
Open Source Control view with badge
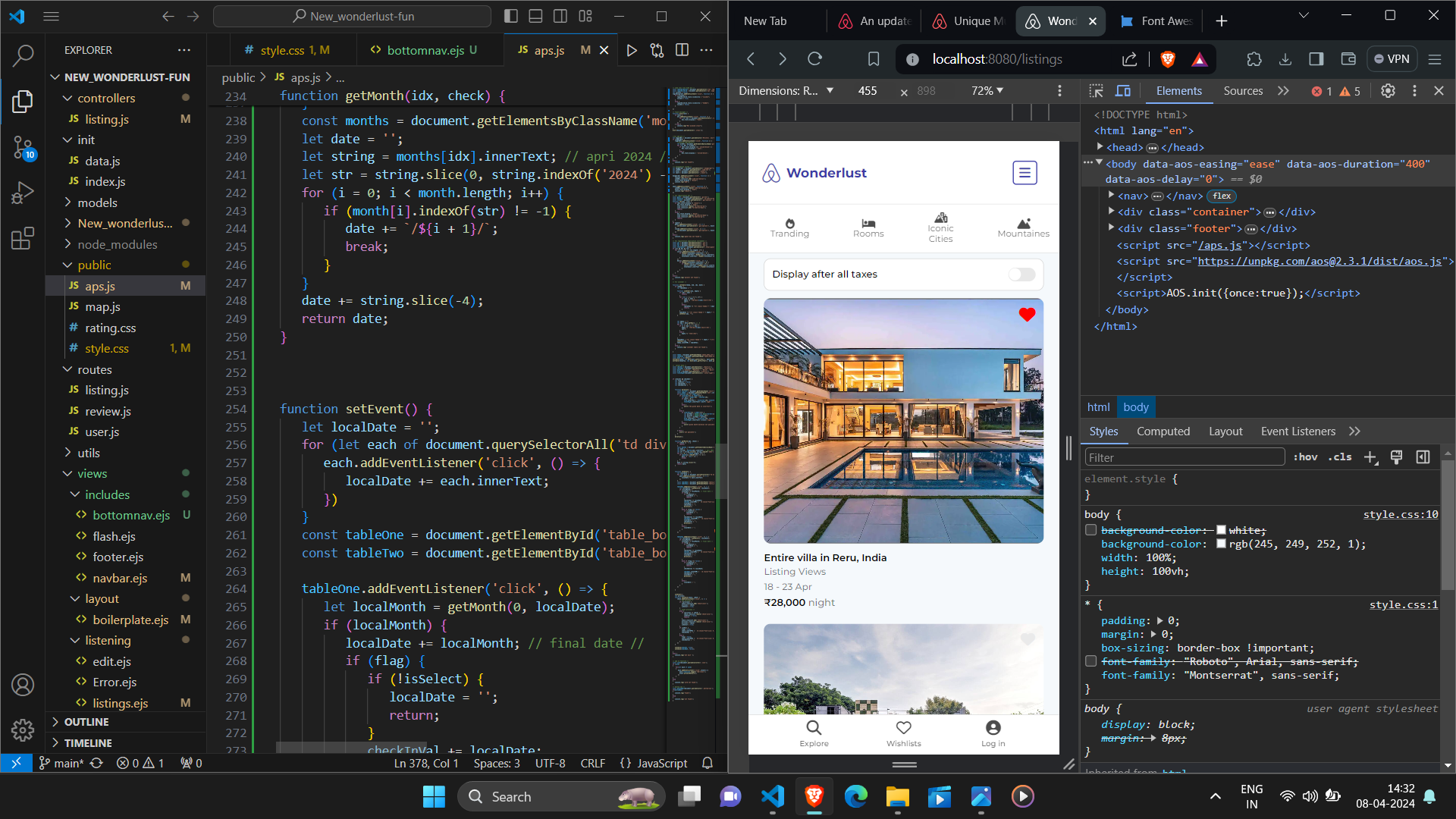click(x=23, y=147)
